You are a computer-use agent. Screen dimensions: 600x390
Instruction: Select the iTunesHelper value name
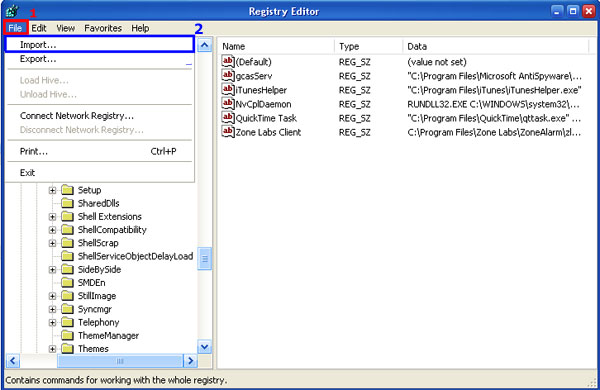coord(261,90)
